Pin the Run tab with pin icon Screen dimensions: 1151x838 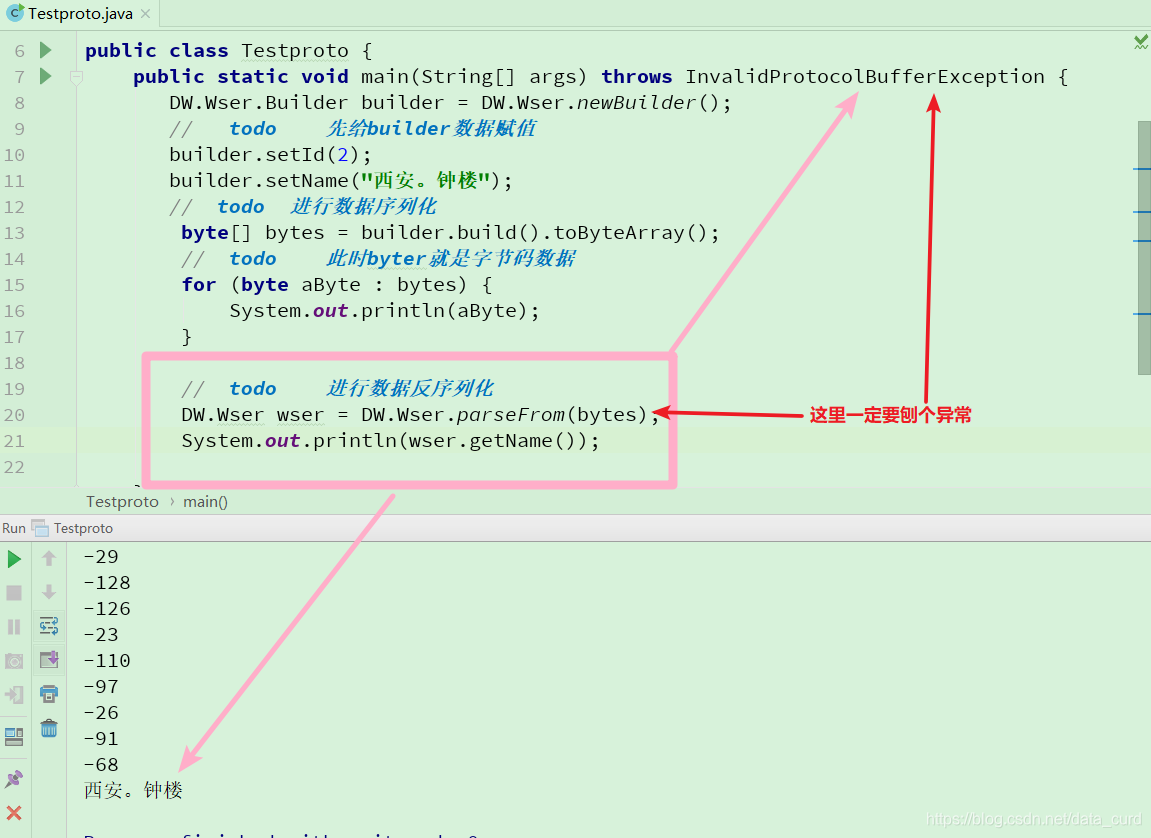tap(14, 779)
